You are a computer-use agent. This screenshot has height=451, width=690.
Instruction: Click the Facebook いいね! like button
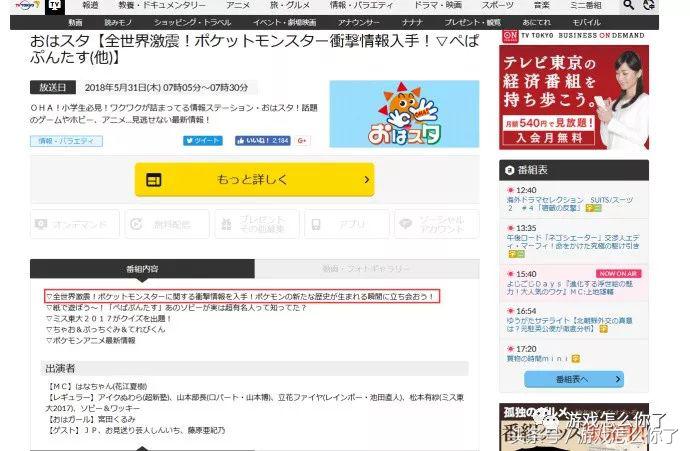click(x=263, y=140)
